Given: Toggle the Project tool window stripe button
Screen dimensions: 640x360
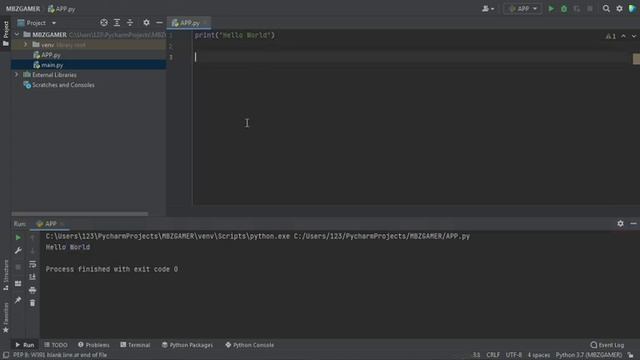Looking at the screenshot, I should tap(6, 33).
